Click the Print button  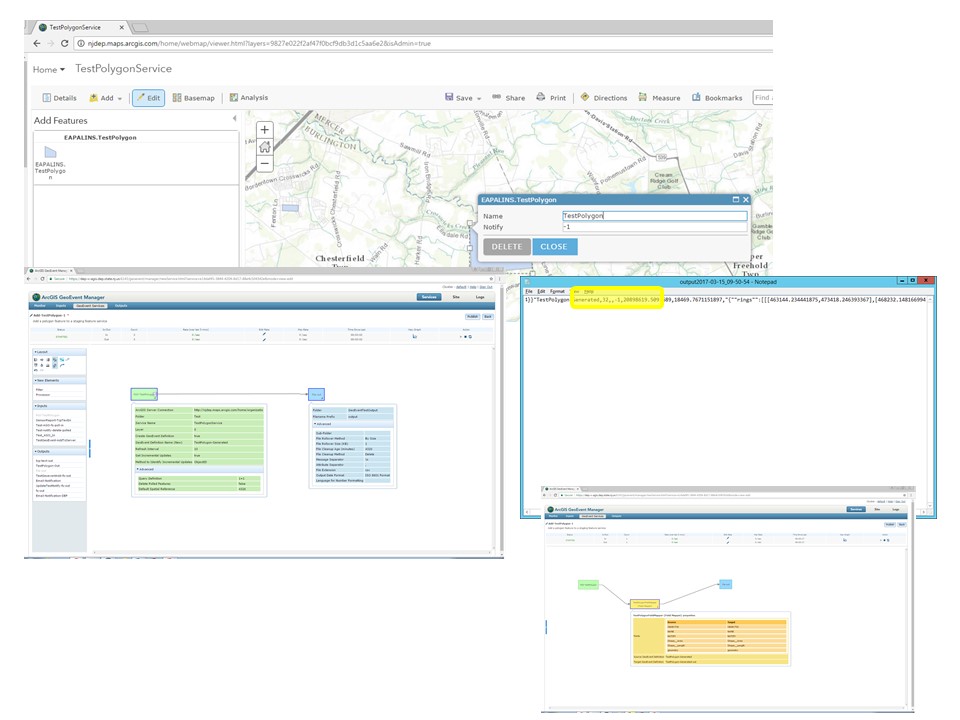(x=551, y=98)
